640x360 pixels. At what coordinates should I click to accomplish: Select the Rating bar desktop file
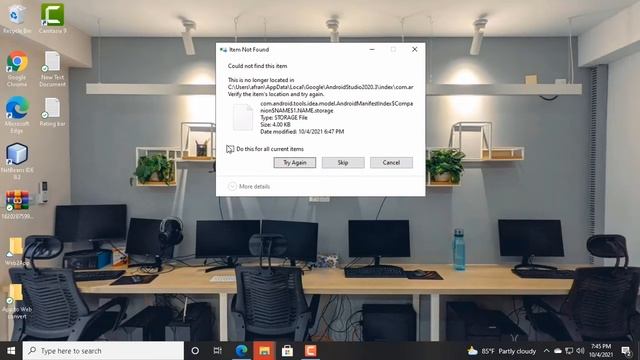[x=52, y=112]
